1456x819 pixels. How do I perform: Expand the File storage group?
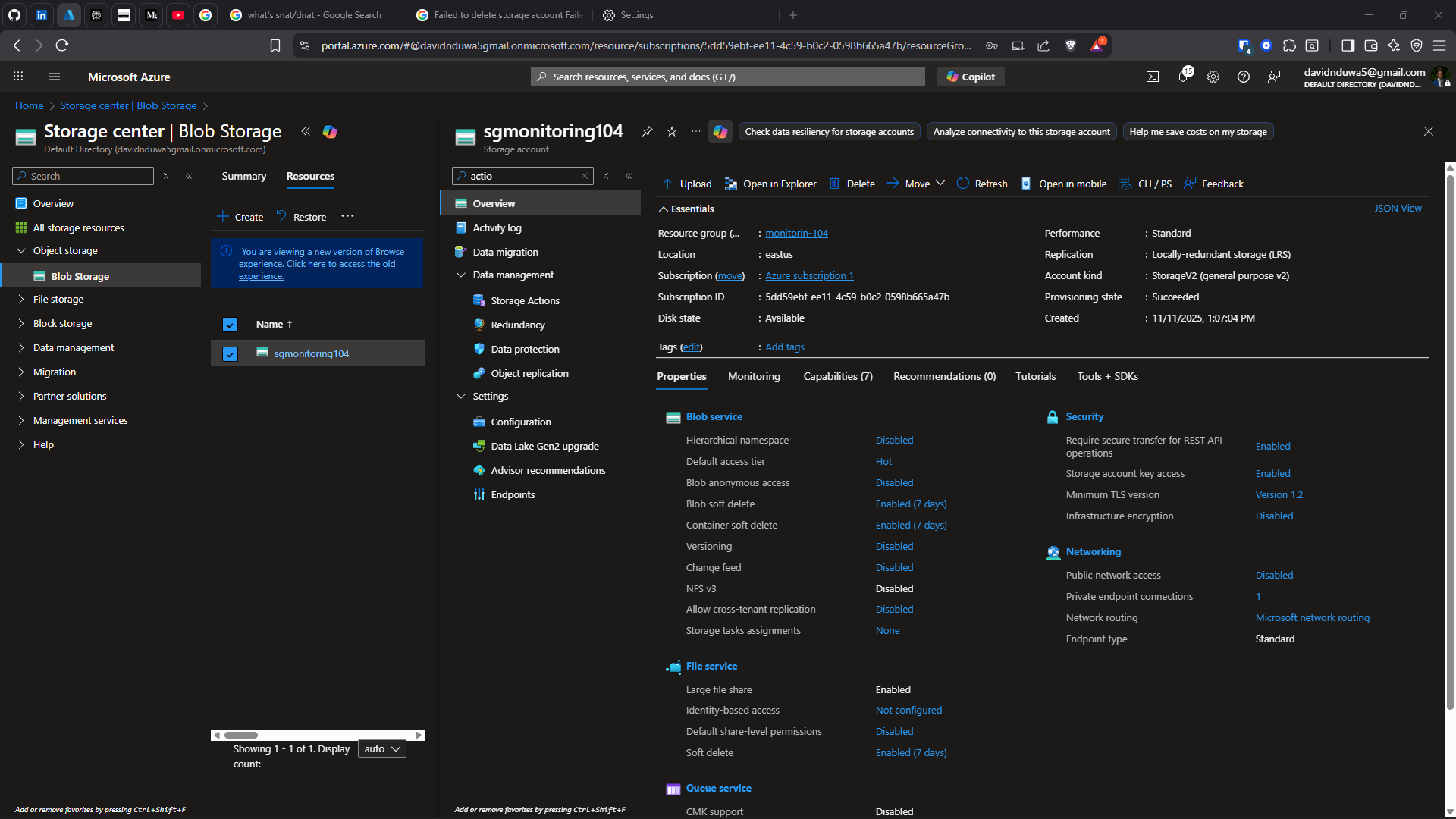[x=21, y=299]
